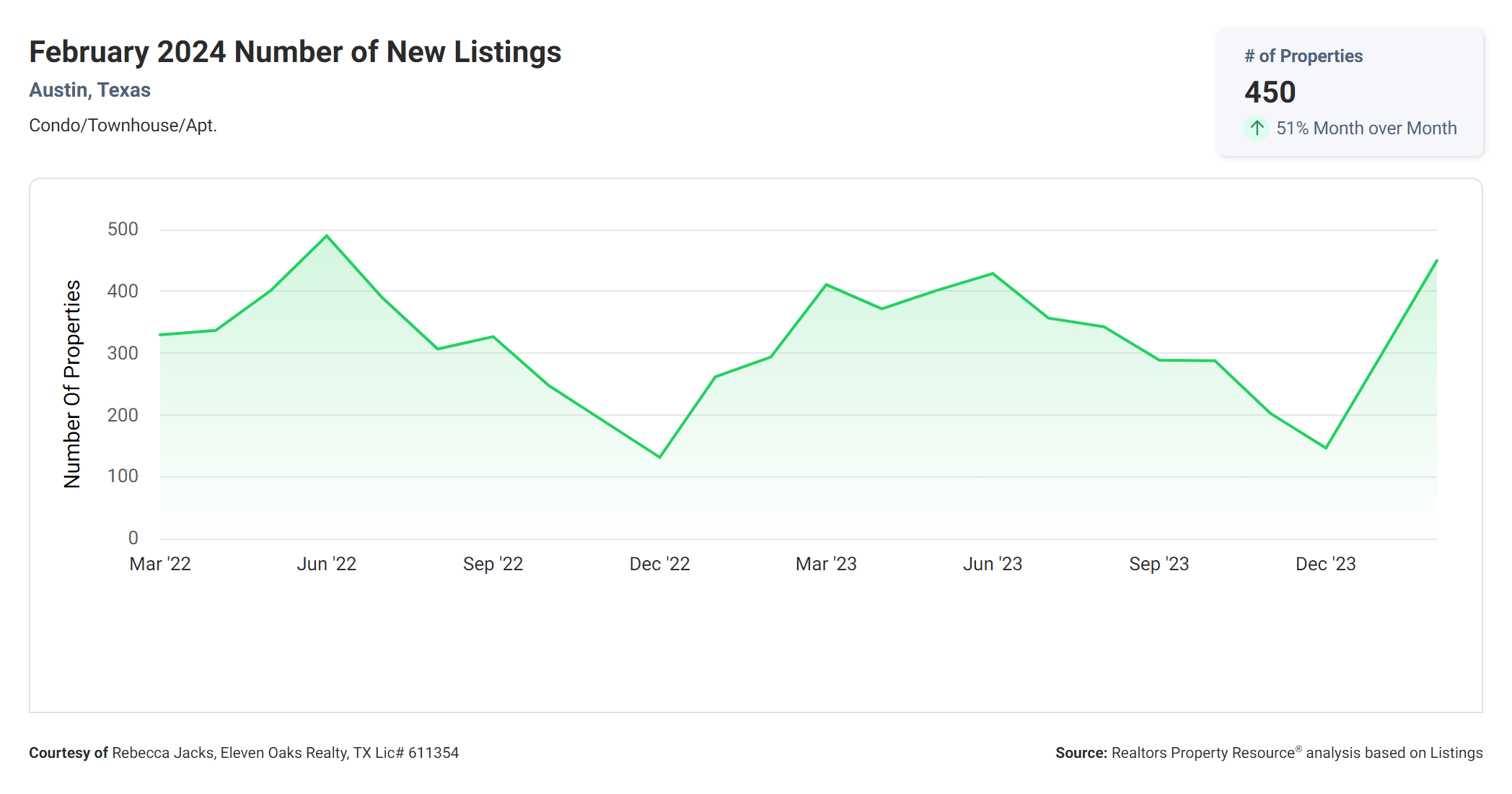Click the final Feb 2024 line endpoint
The height and width of the screenshot is (794, 1512).
coord(1436,261)
